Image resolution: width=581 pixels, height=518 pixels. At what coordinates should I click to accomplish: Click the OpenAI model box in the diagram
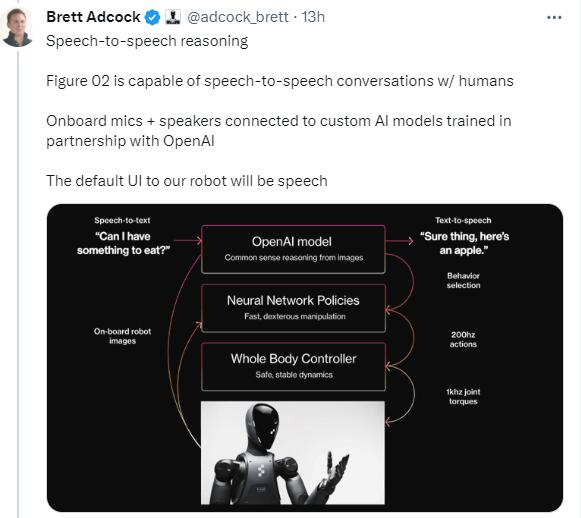293,249
